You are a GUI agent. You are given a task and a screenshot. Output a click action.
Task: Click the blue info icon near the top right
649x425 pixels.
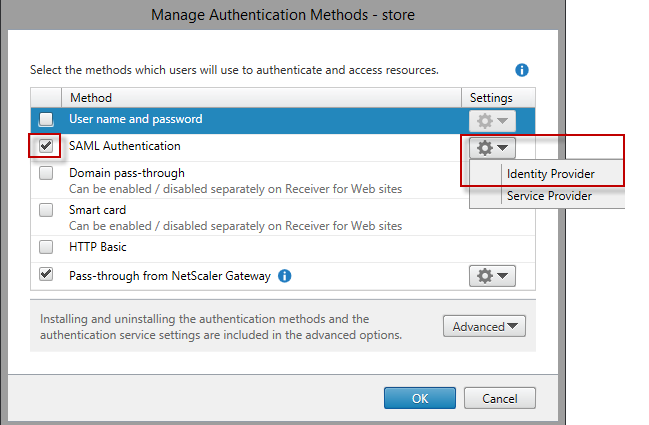pyautogui.click(x=521, y=70)
